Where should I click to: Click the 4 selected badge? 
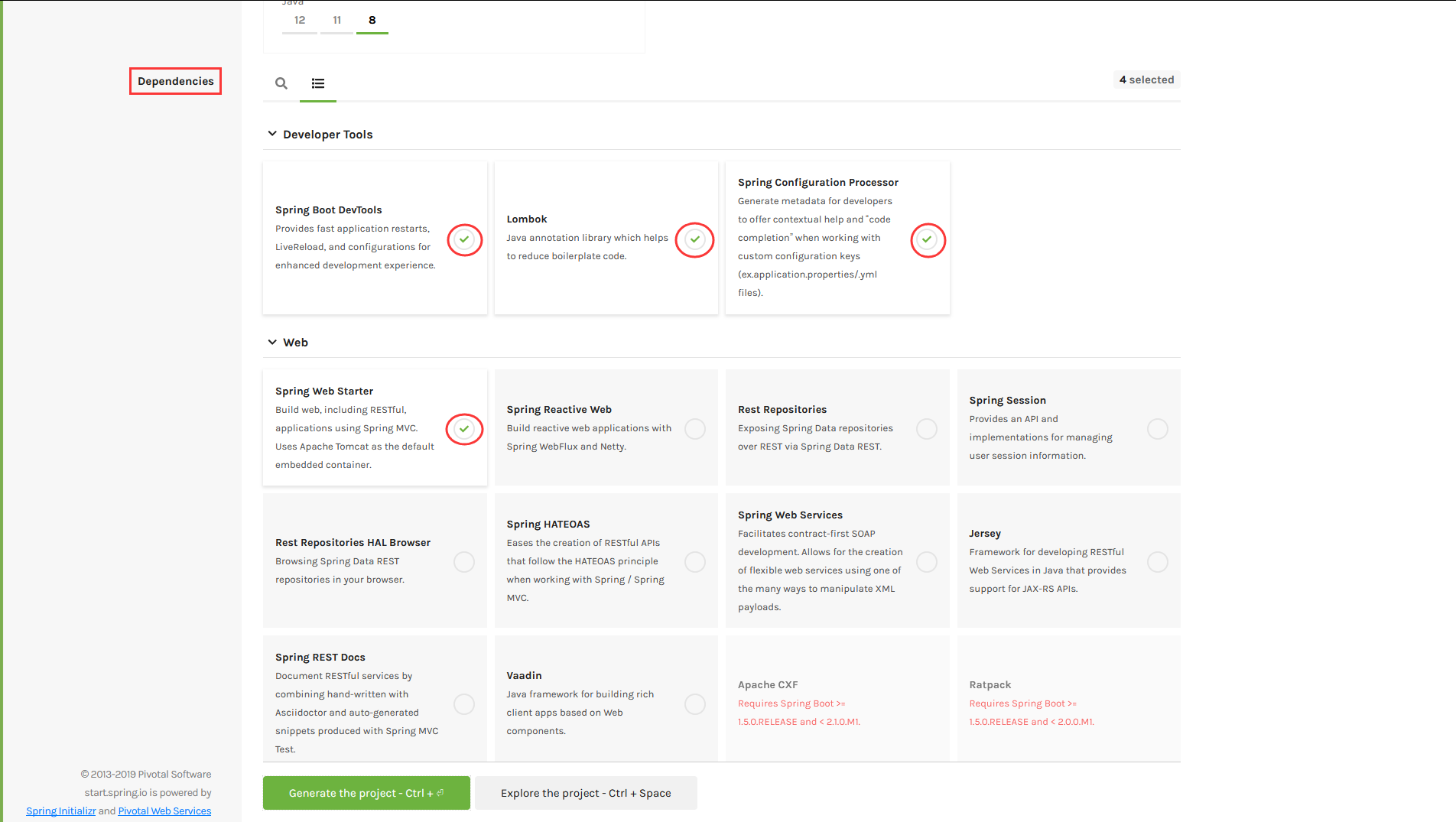tap(1146, 80)
